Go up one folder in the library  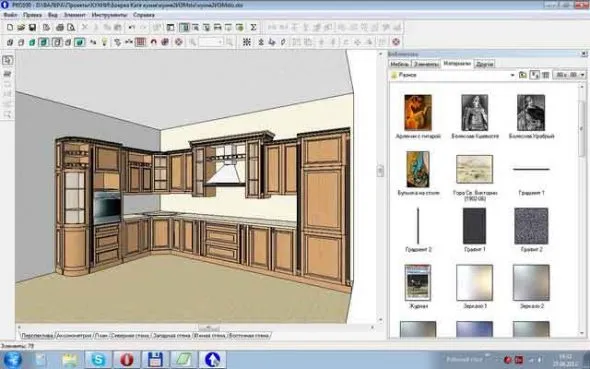[x=523, y=75]
